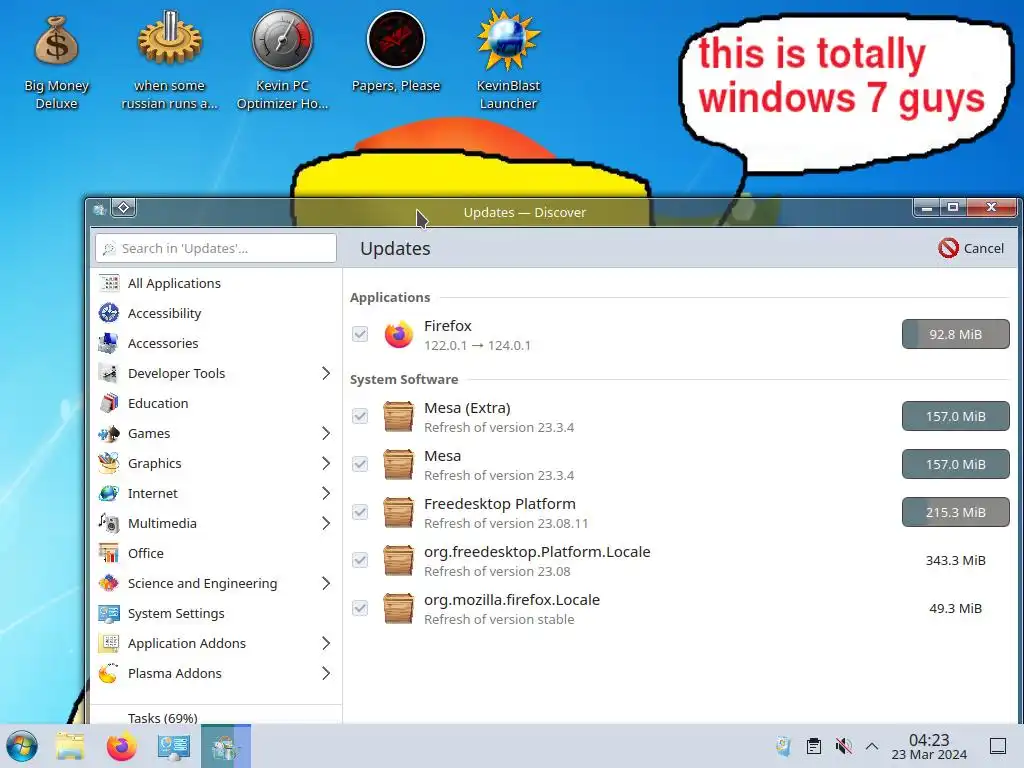Image resolution: width=1024 pixels, height=768 pixels.
Task: Launch Firefox from the taskbar
Action: coord(121,746)
